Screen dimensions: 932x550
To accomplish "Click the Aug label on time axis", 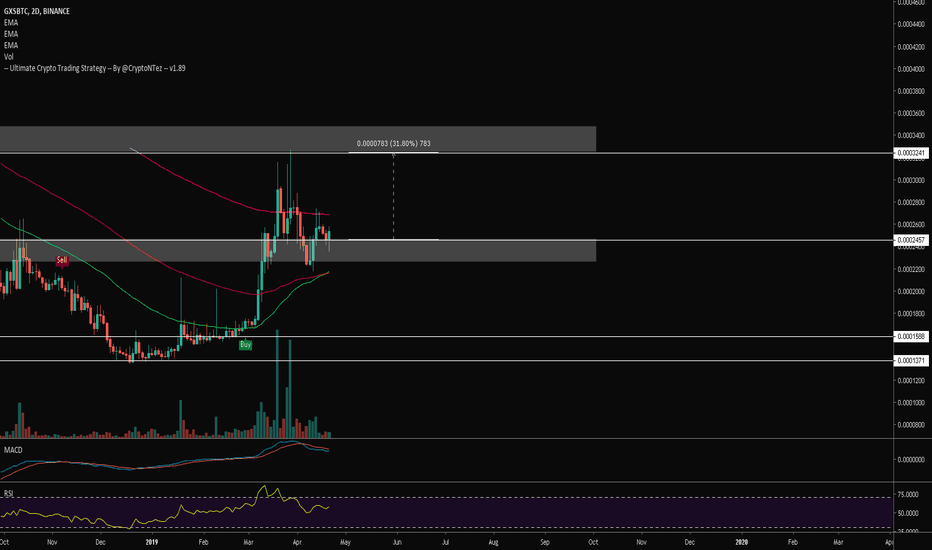I will point(493,542).
